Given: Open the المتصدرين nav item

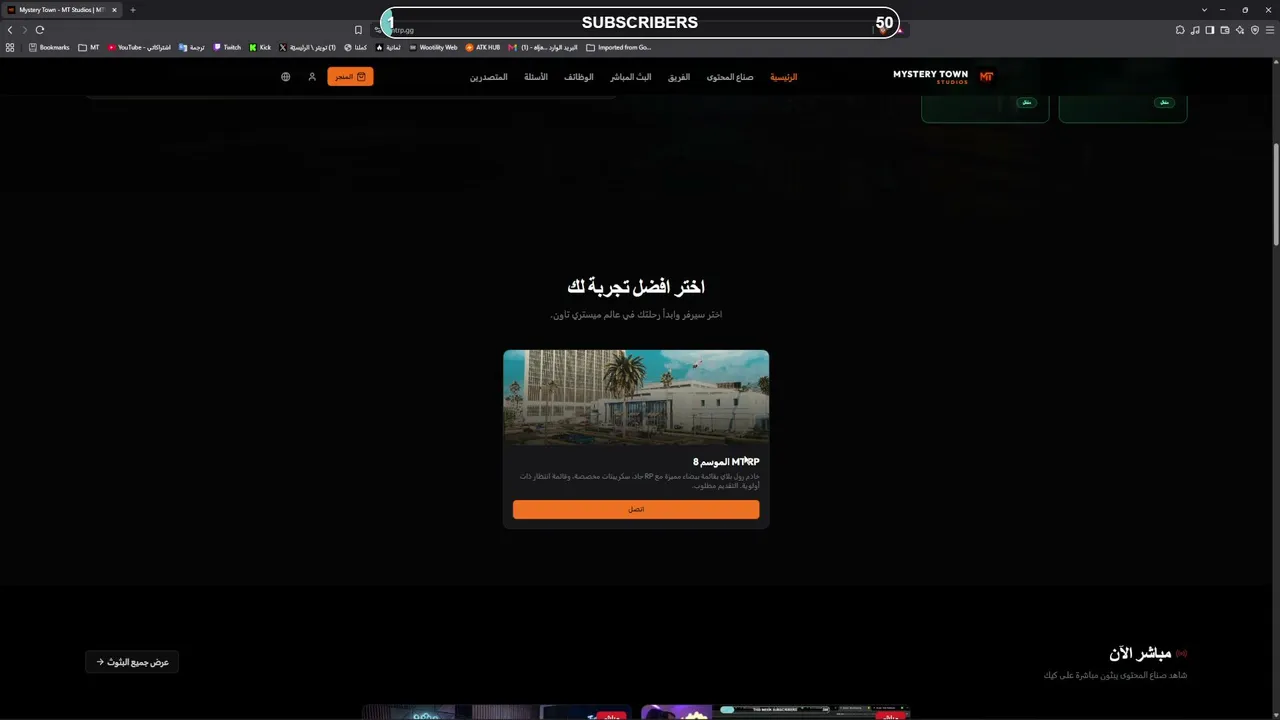Looking at the screenshot, I should (x=489, y=77).
